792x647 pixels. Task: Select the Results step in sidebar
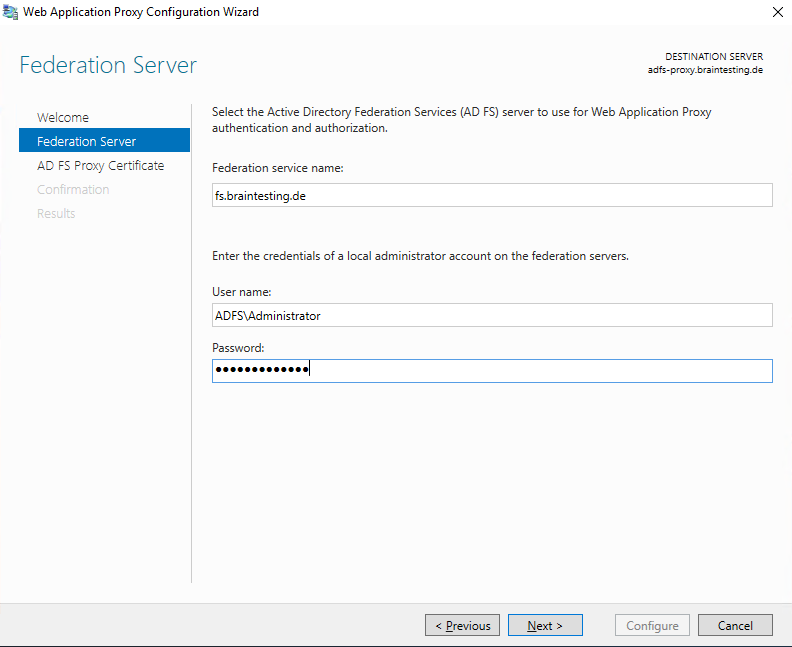[56, 213]
